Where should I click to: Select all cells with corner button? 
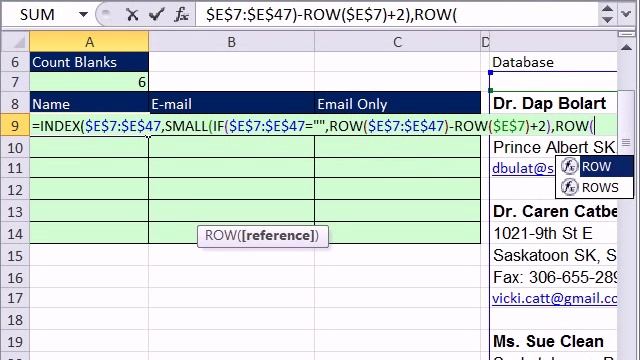pos(16,42)
